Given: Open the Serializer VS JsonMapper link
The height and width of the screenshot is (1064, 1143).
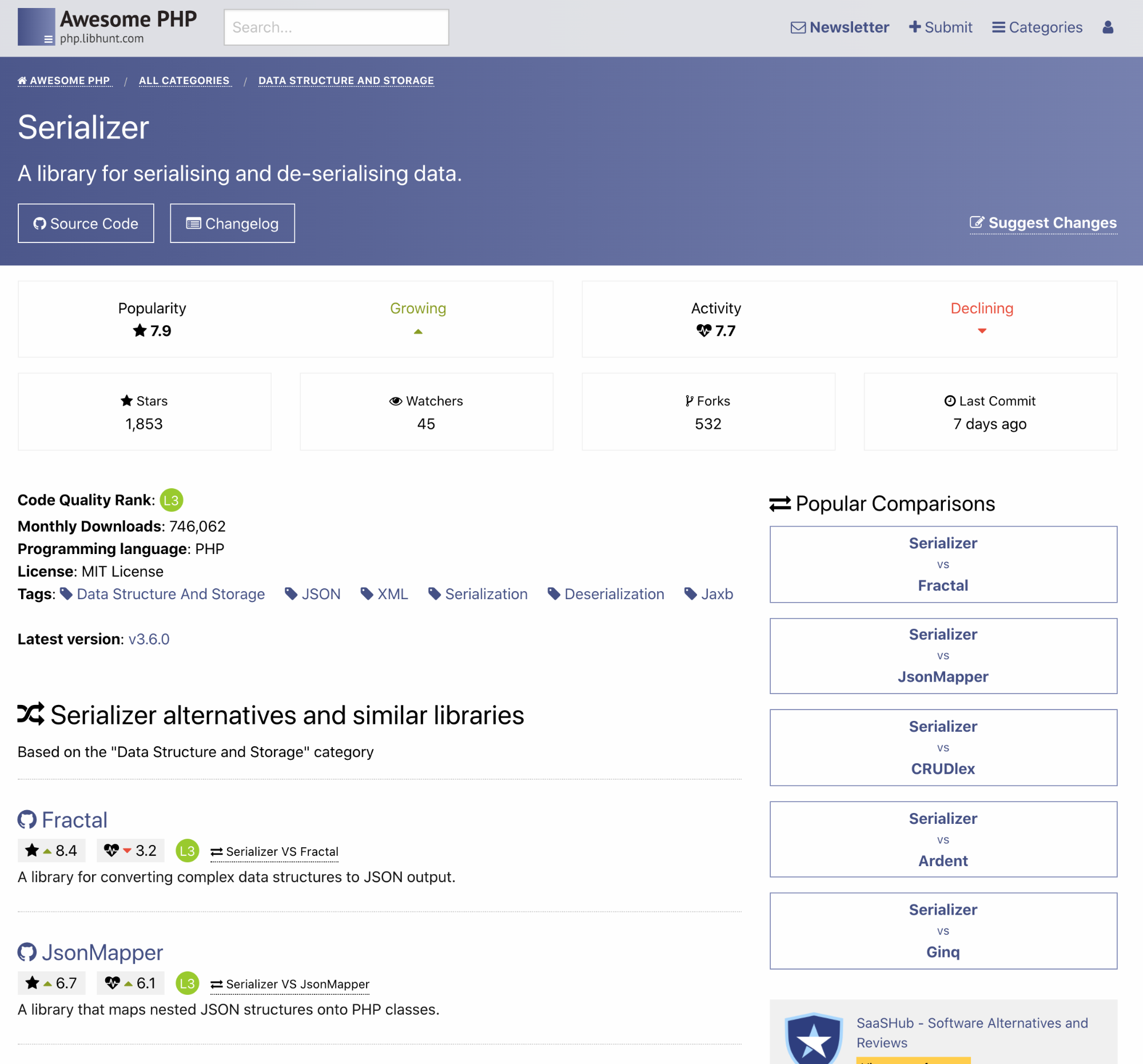Looking at the screenshot, I should pos(290,985).
